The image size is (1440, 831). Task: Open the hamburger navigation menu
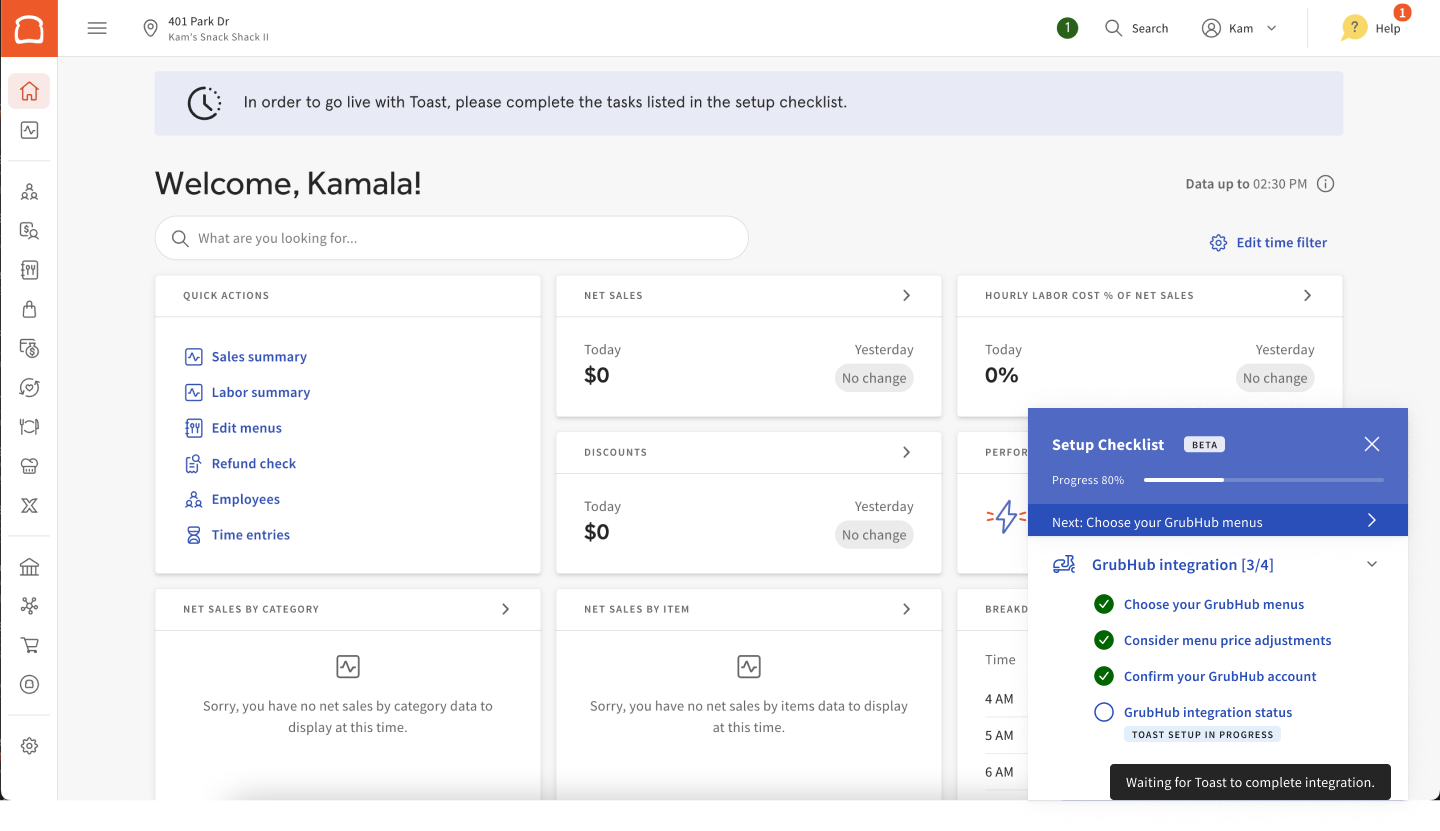(97, 28)
